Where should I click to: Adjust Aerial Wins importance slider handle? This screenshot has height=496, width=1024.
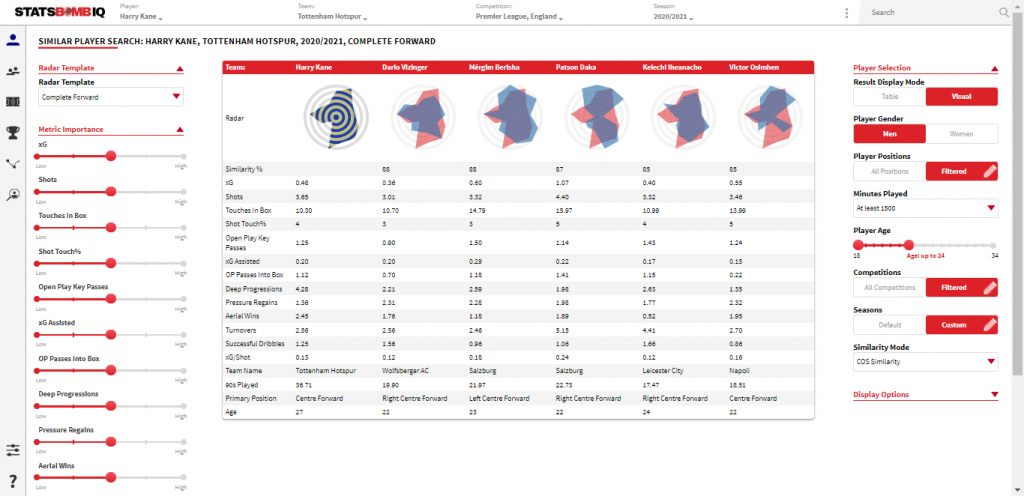[110, 478]
